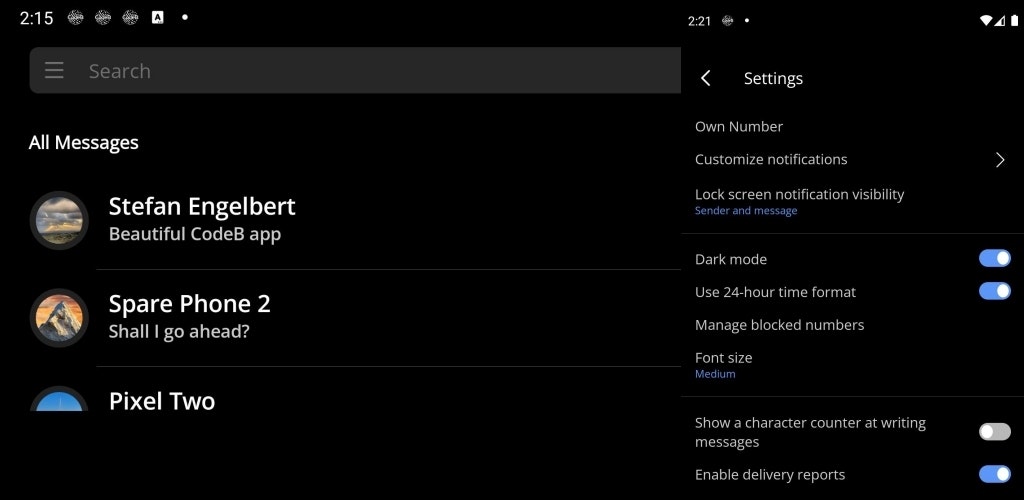Image resolution: width=1024 pixels, height=500 pixels.
Task: Open conversation with Stefan Engelbert
Action: pos(355,221)
